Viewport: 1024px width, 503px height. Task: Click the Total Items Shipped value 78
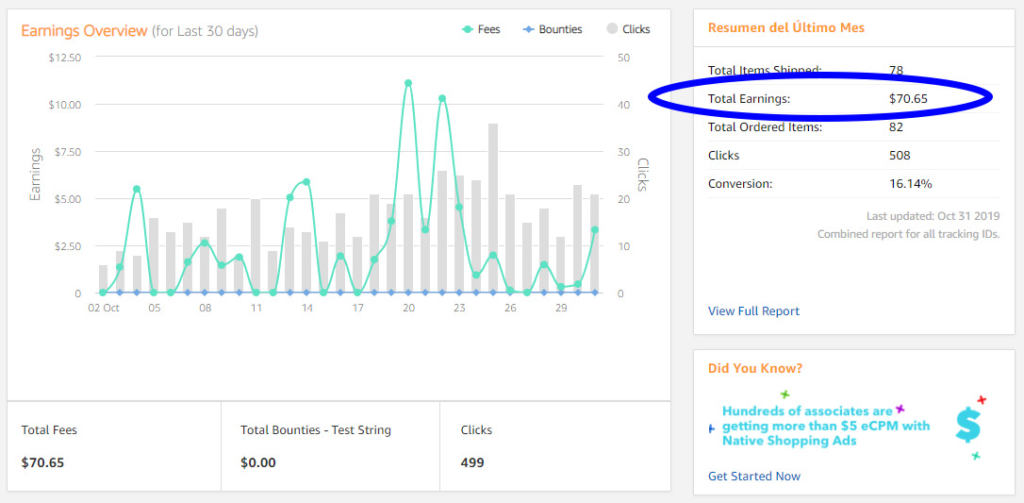coord(896,70)
